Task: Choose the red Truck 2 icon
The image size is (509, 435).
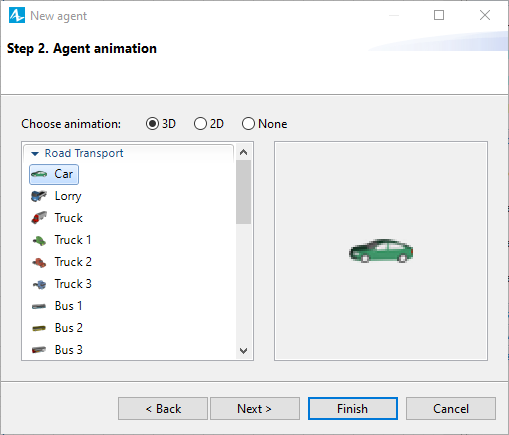Action: click(x=39, y=262)
